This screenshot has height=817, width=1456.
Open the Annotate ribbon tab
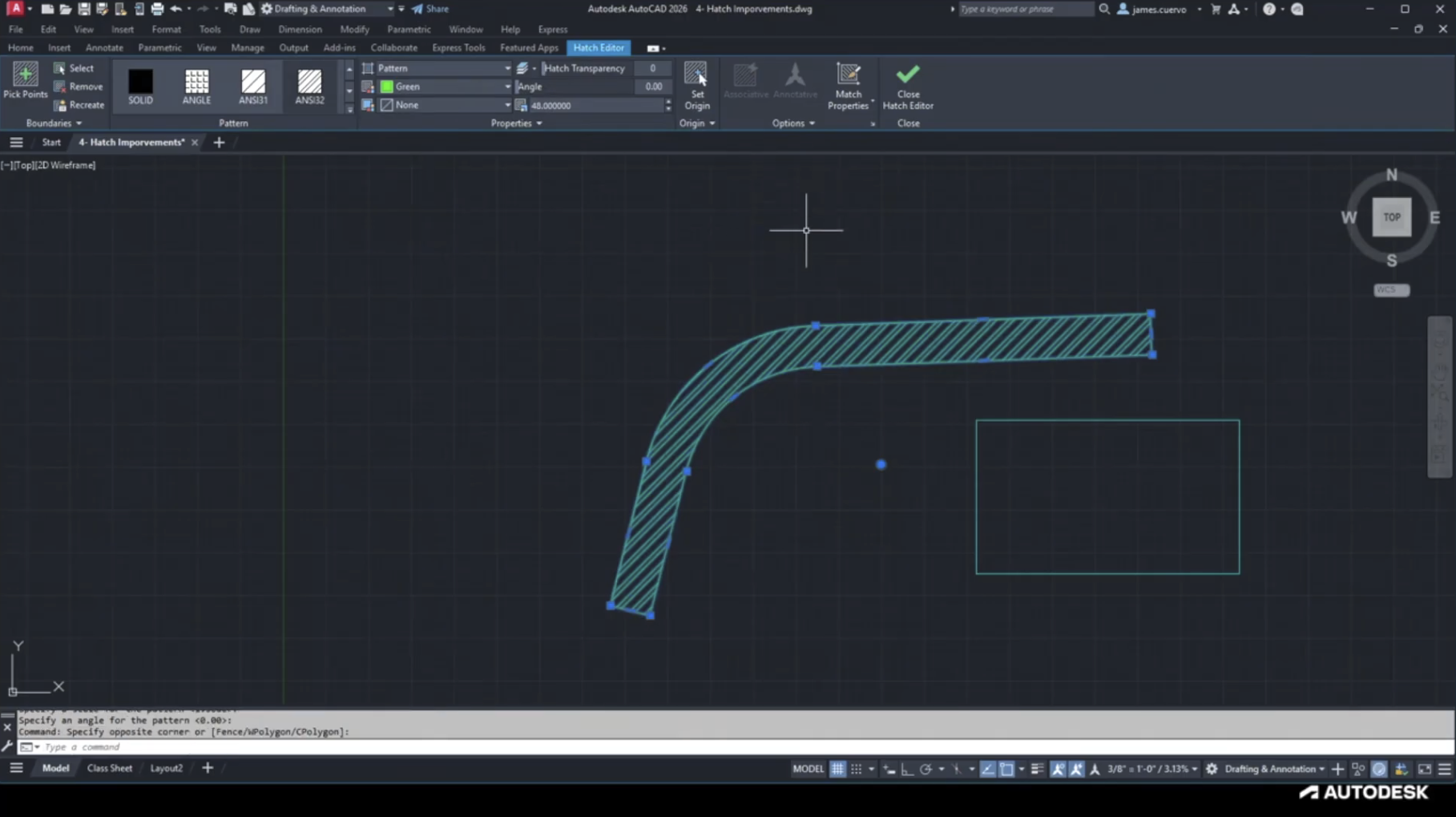point(104,48)
